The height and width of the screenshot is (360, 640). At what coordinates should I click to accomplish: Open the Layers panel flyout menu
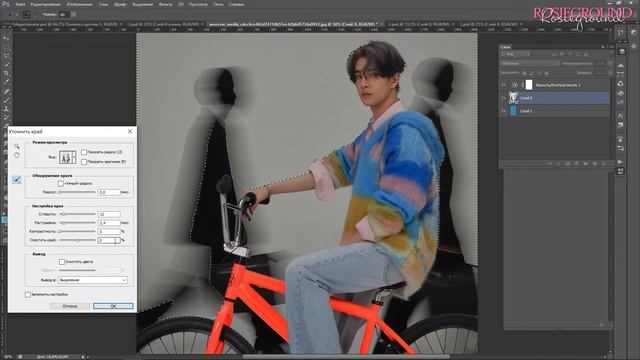tap(610, 47)
